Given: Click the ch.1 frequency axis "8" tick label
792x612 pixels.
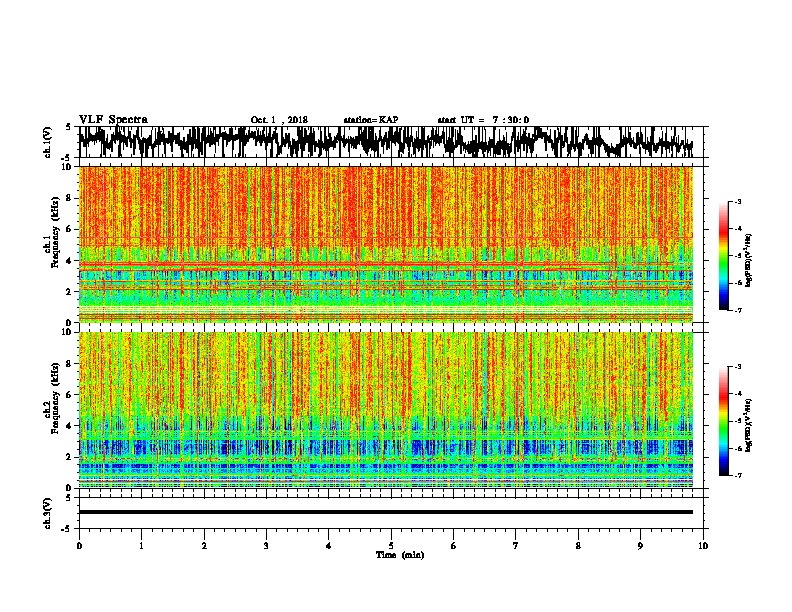Looking at the screenshot, I should pyautogui.click(x=70, y=198).
